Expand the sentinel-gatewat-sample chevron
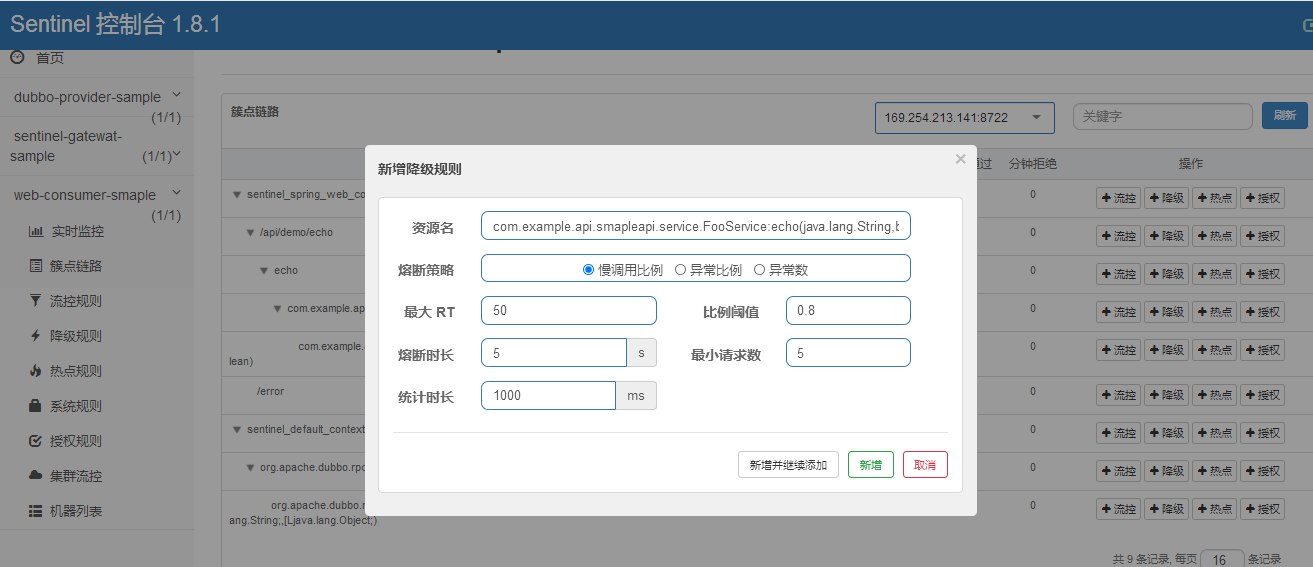The width and height of the screenshot is (1313, 567). [x=177, y=155]
